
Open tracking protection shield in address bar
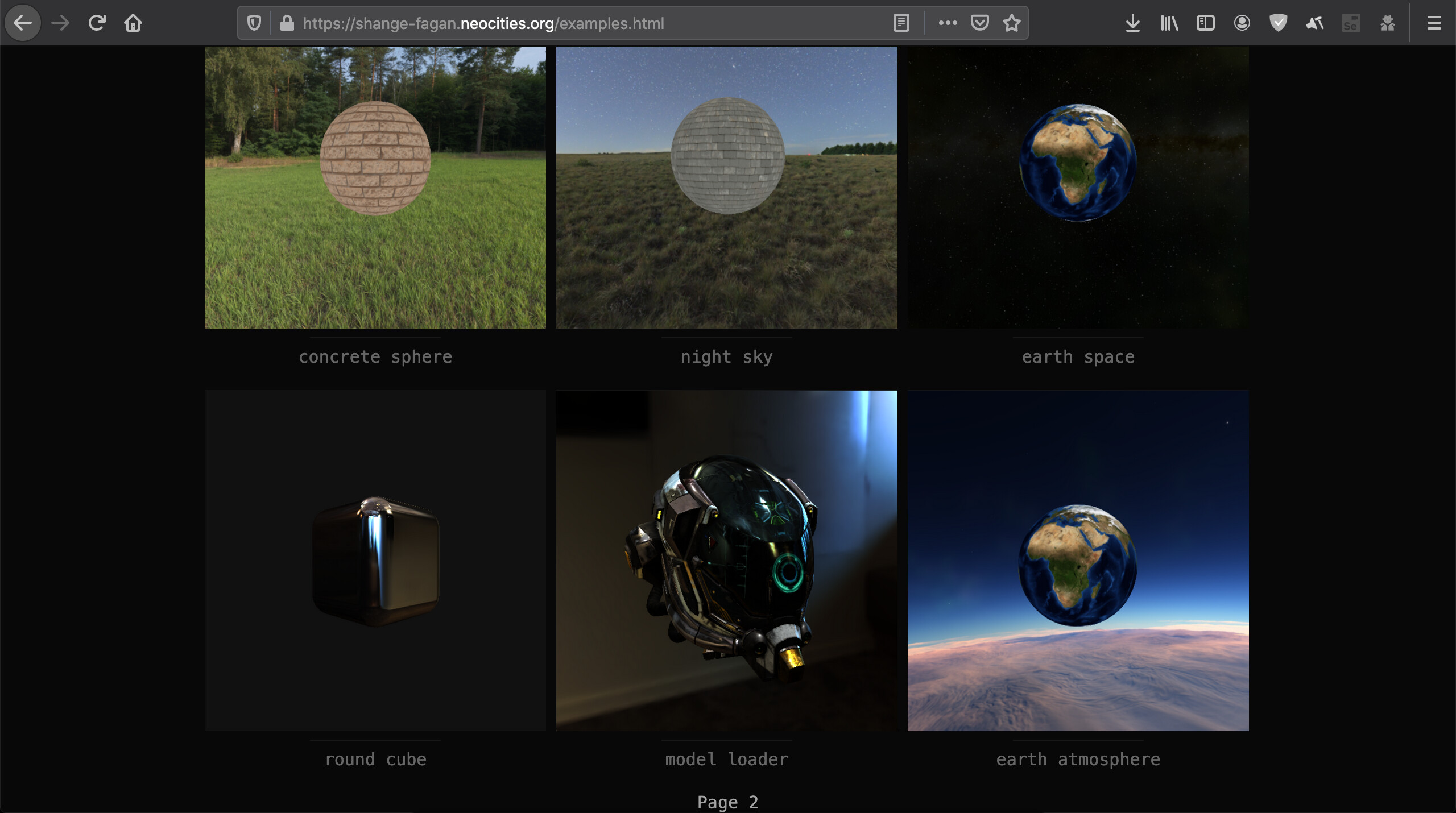(254, 23)
